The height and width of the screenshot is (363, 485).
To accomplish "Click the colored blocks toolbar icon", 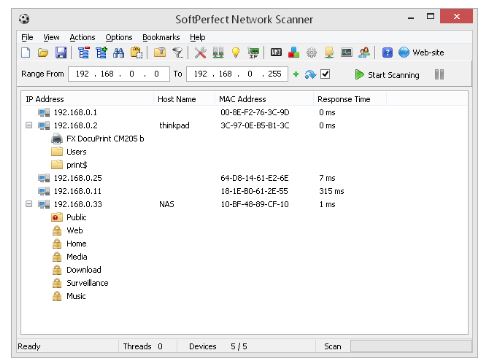I will pos(294,53).
